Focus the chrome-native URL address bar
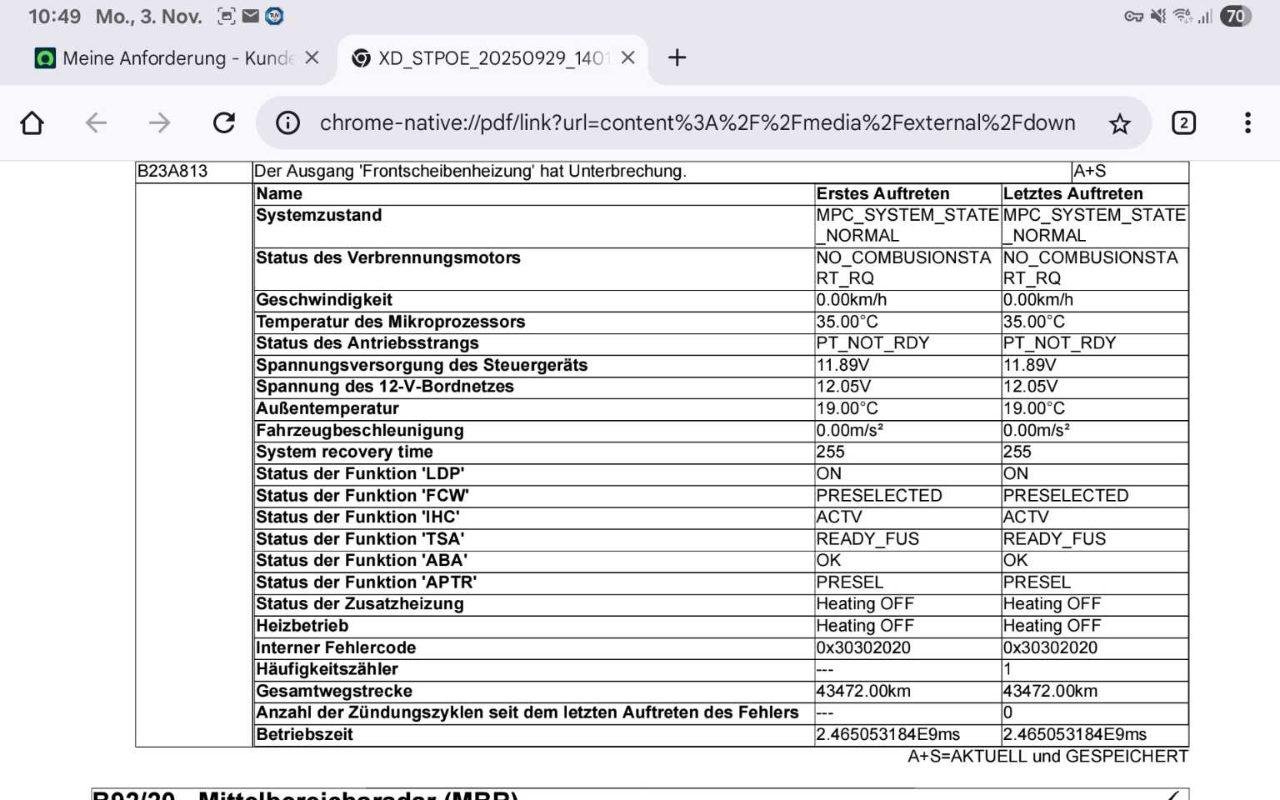The image size is (1280, 800). pos(697,123)
